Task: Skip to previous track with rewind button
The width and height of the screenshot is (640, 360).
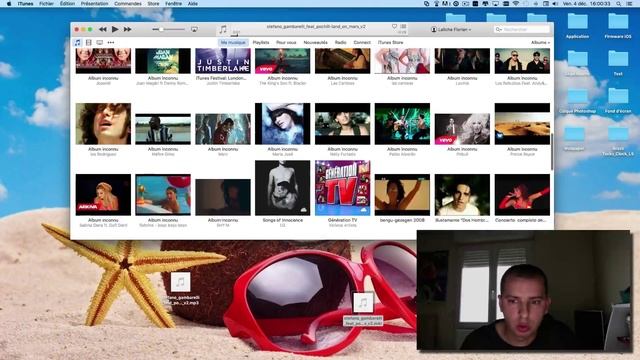Action: (102, 29)
